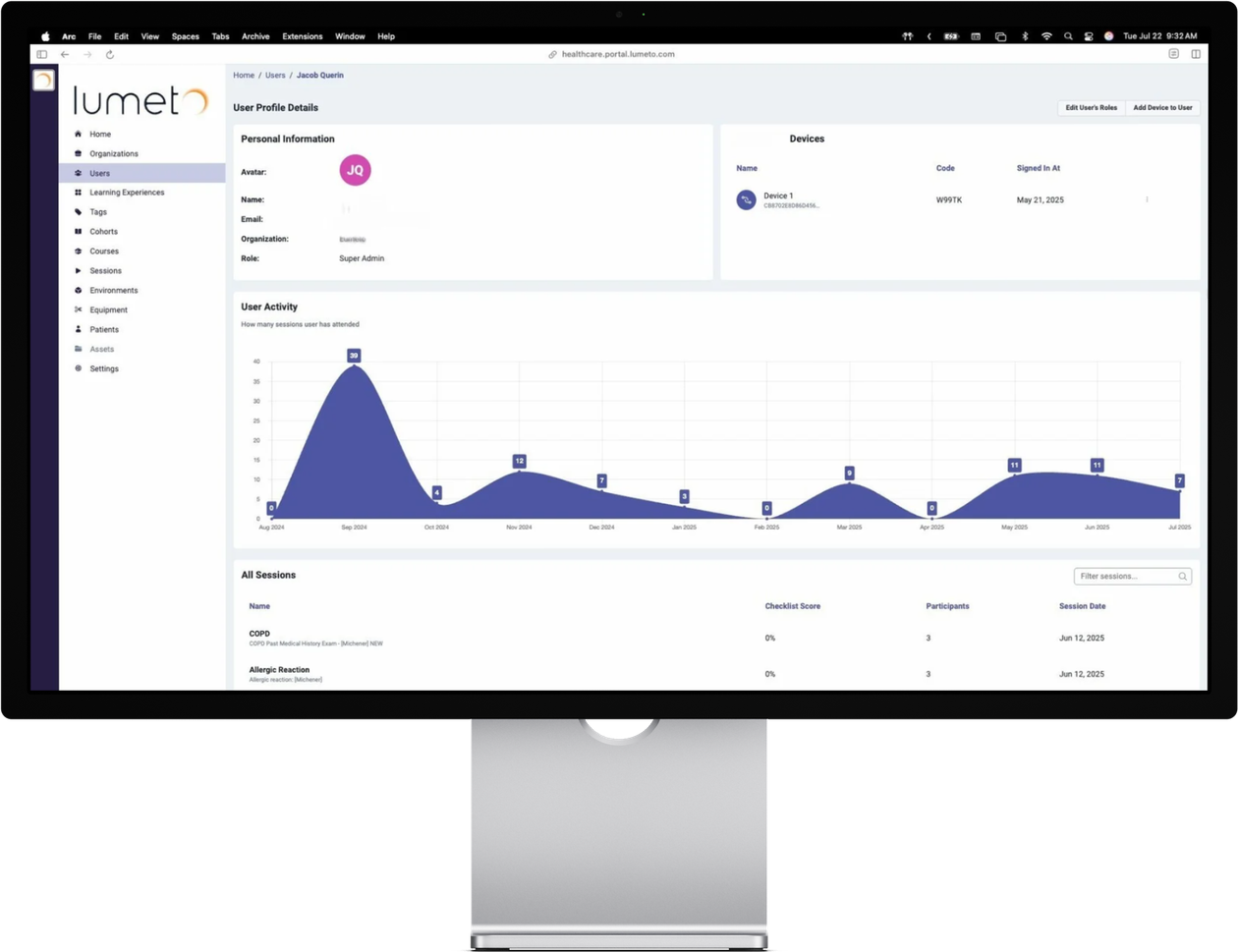
Task: Click the healthcare.portal.lumeto.com address bar
Action: click(x=618, y=55)
